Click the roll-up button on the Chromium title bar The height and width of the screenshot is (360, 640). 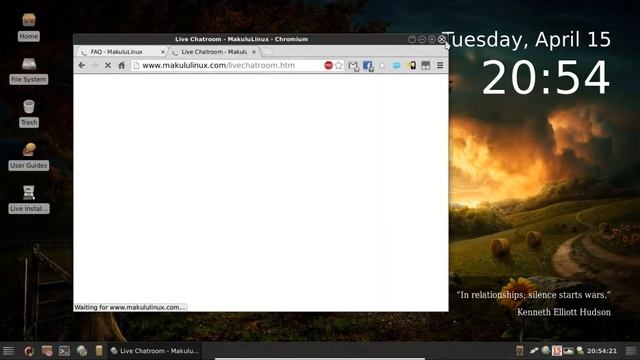click(412, 39)
